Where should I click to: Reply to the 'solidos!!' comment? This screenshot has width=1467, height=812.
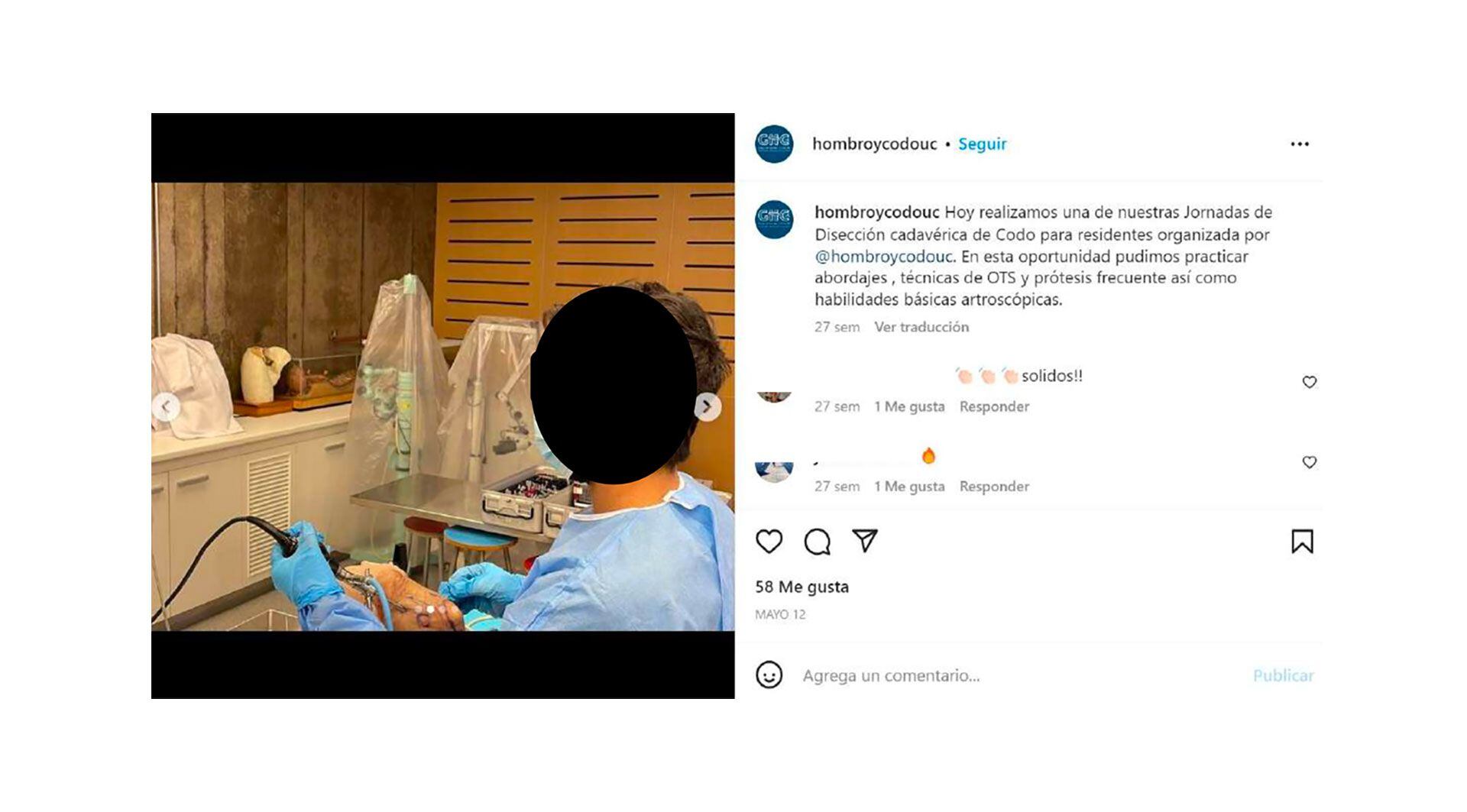[994, 406]
